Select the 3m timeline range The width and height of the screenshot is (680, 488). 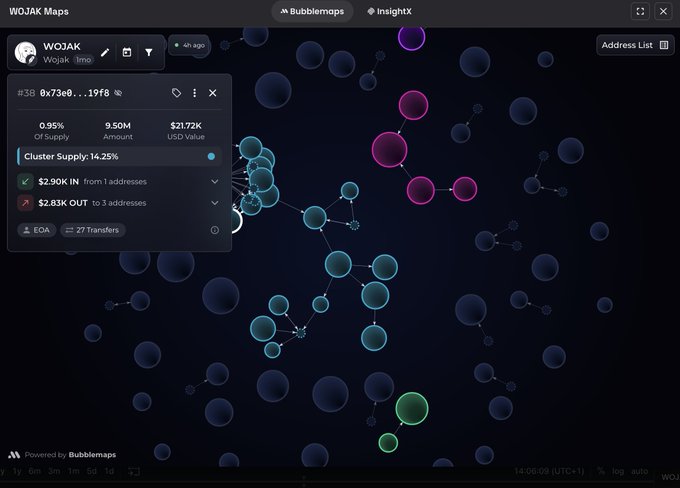pos(54,471)
